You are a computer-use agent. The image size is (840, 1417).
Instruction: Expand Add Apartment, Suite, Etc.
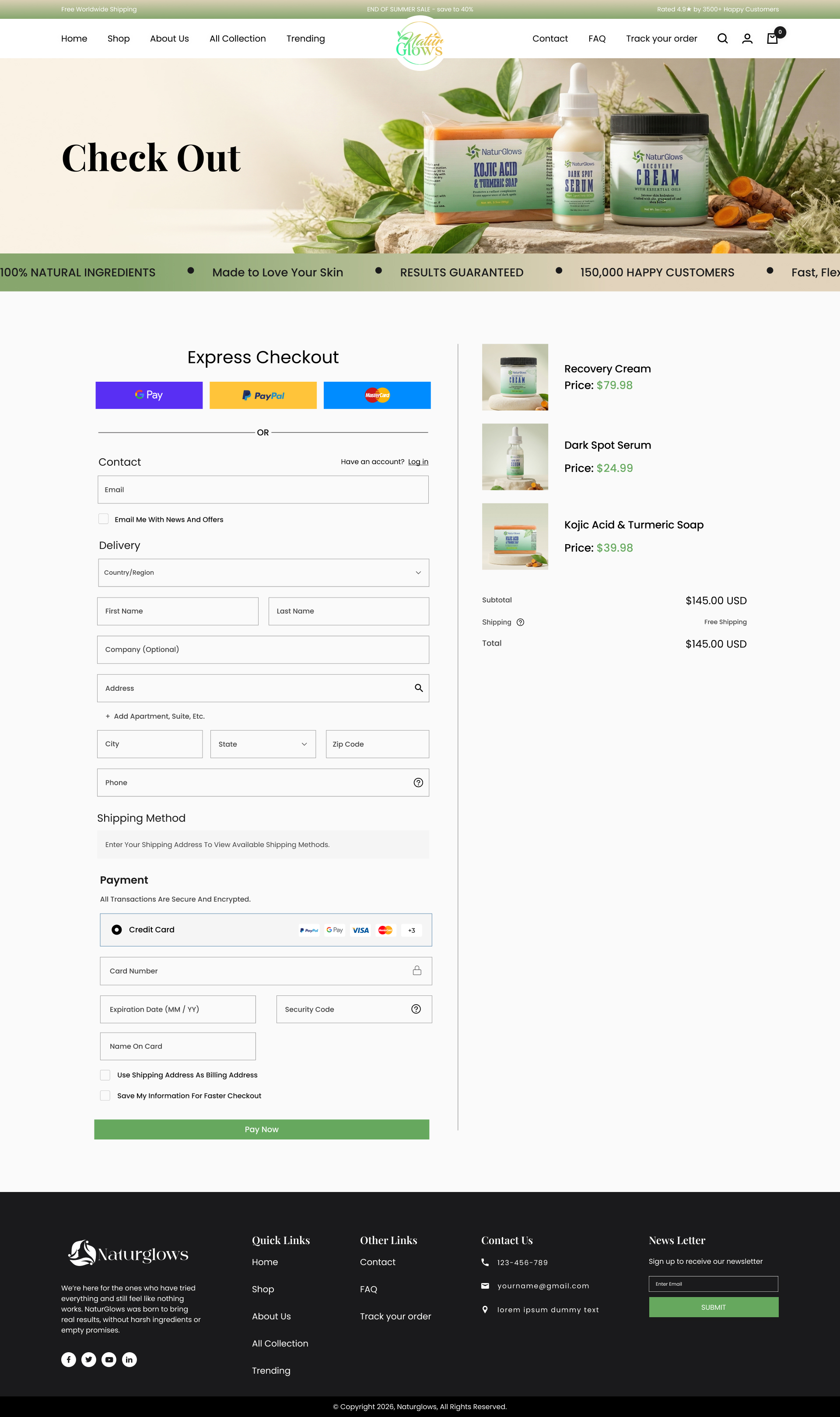[x=155, y=716]
